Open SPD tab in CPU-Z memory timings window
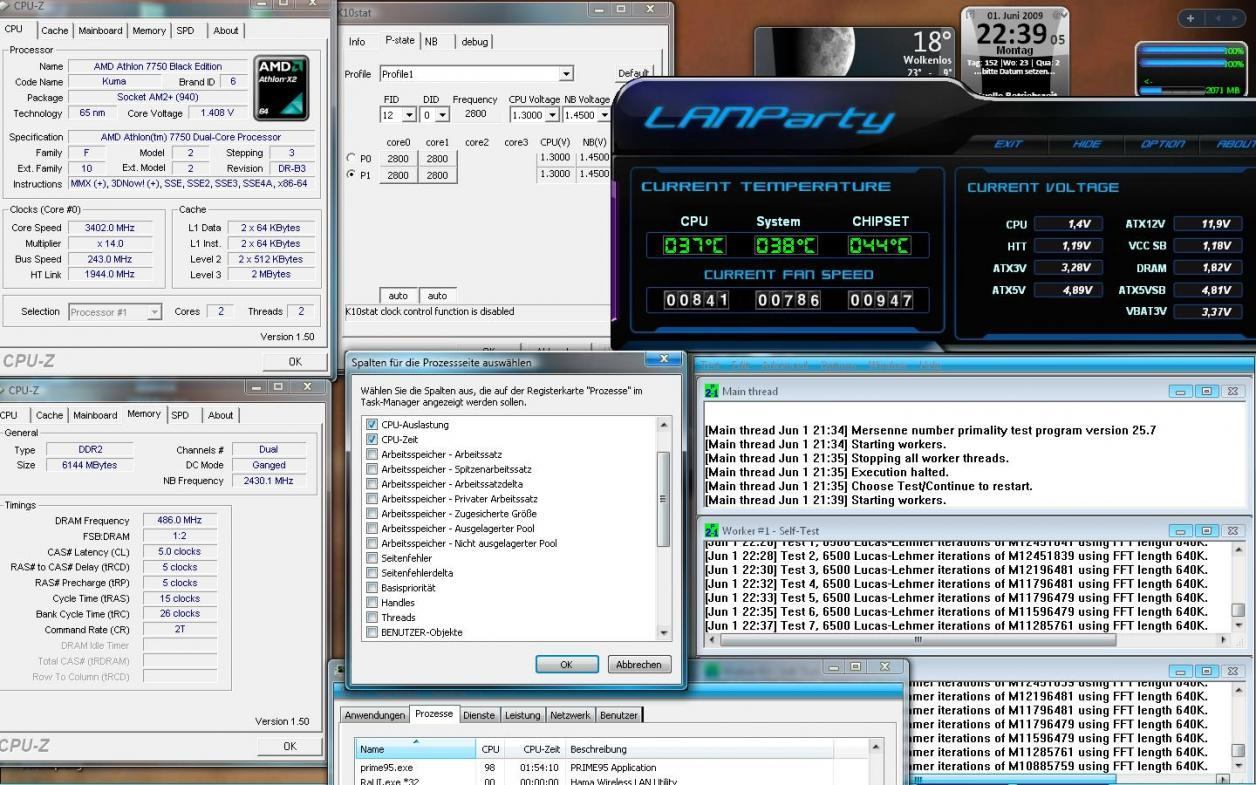 (x=180, y=416)
